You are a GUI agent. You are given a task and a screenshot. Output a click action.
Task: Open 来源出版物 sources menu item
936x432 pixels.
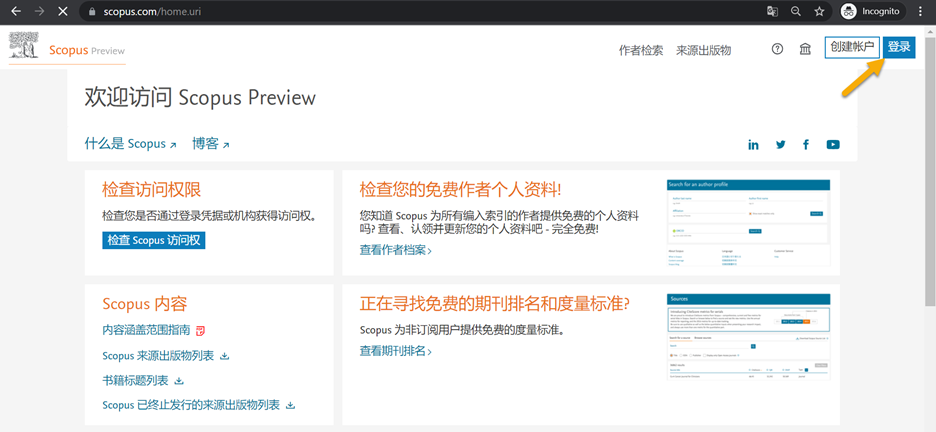(703, 50)
